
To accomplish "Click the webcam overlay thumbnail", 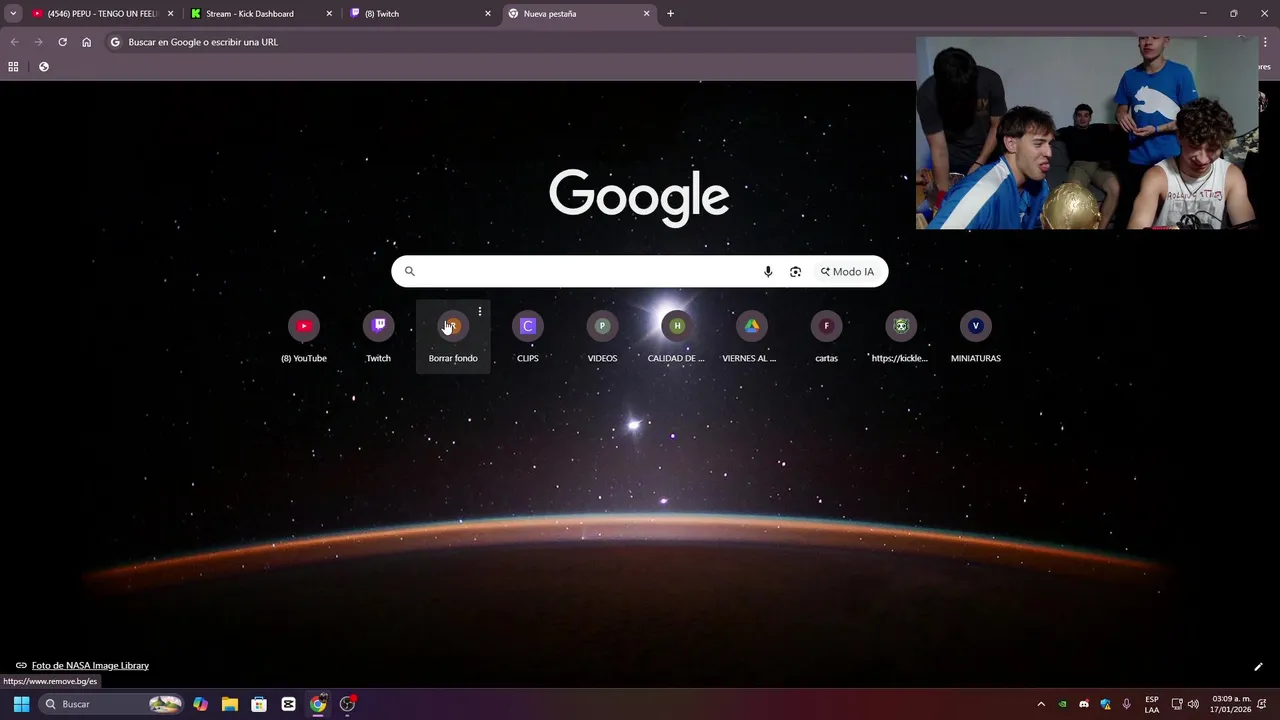I will pos(1087,133).
